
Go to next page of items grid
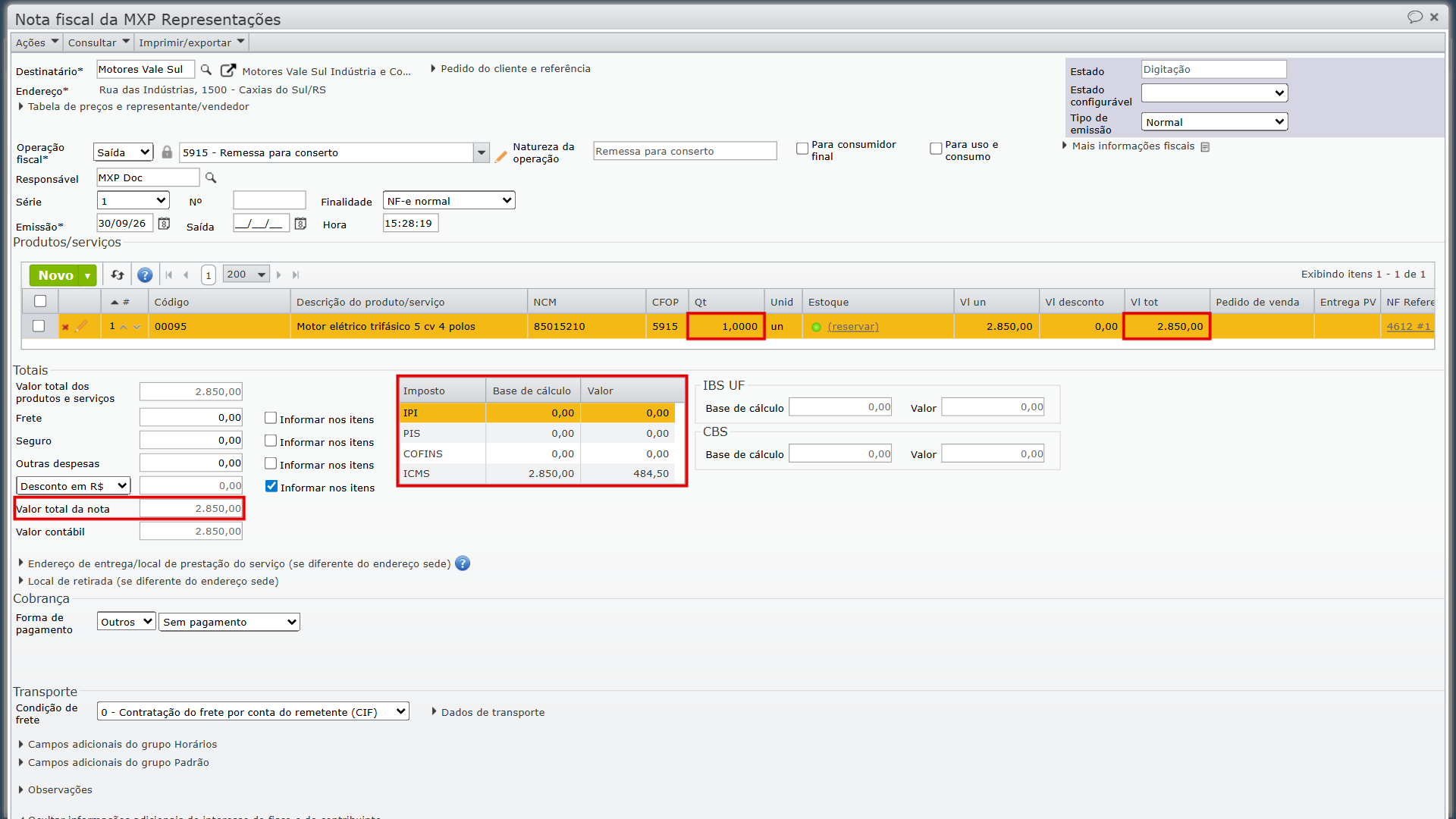coord(279,275)
